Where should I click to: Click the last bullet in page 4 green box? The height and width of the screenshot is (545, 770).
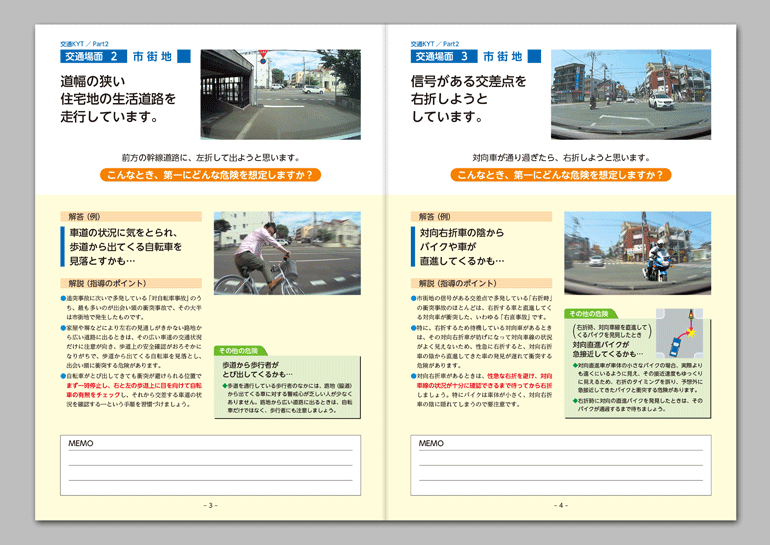[638, 405]
